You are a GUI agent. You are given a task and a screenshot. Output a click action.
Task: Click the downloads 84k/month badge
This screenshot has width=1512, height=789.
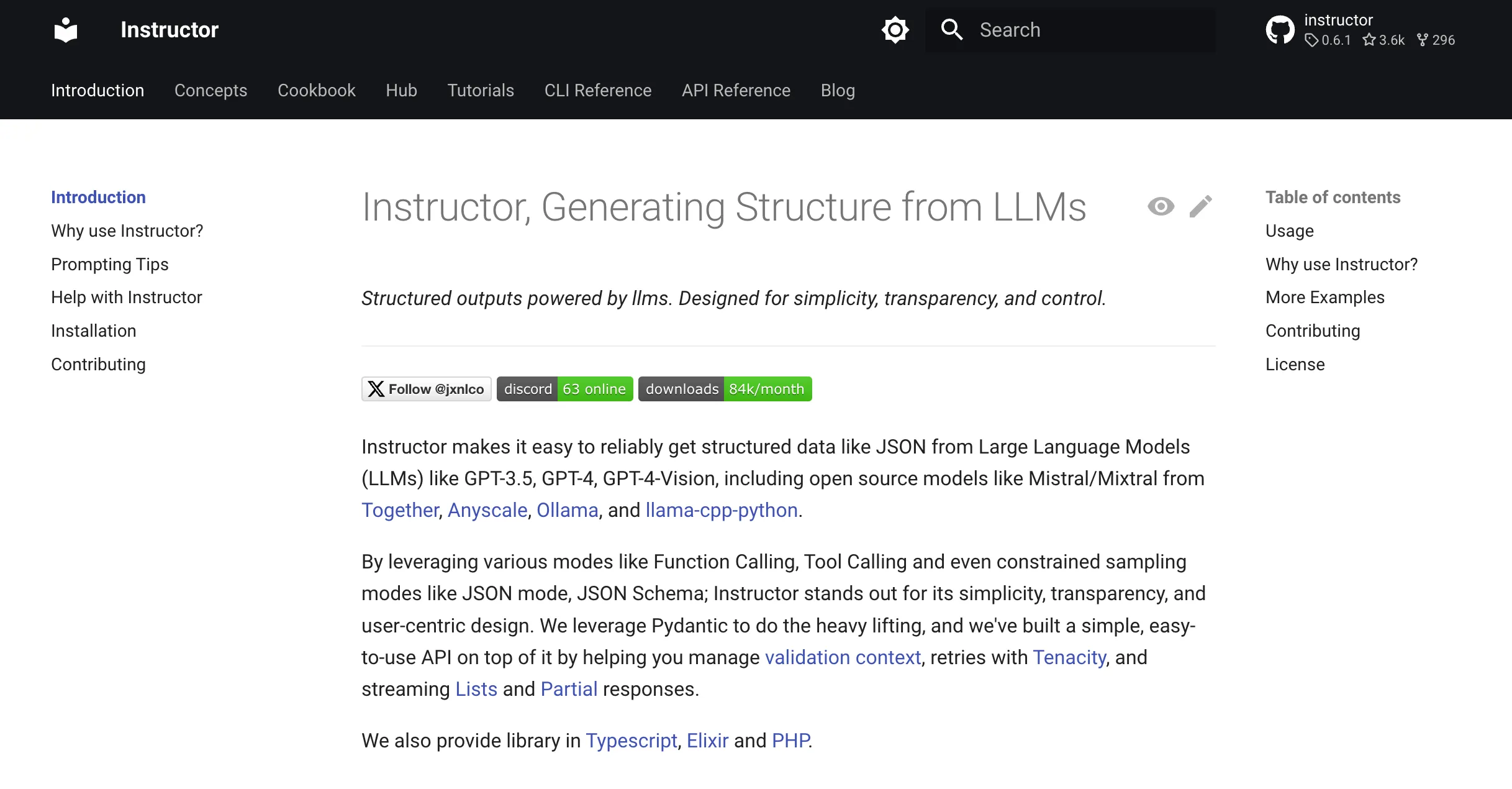[x=725, y=389]
